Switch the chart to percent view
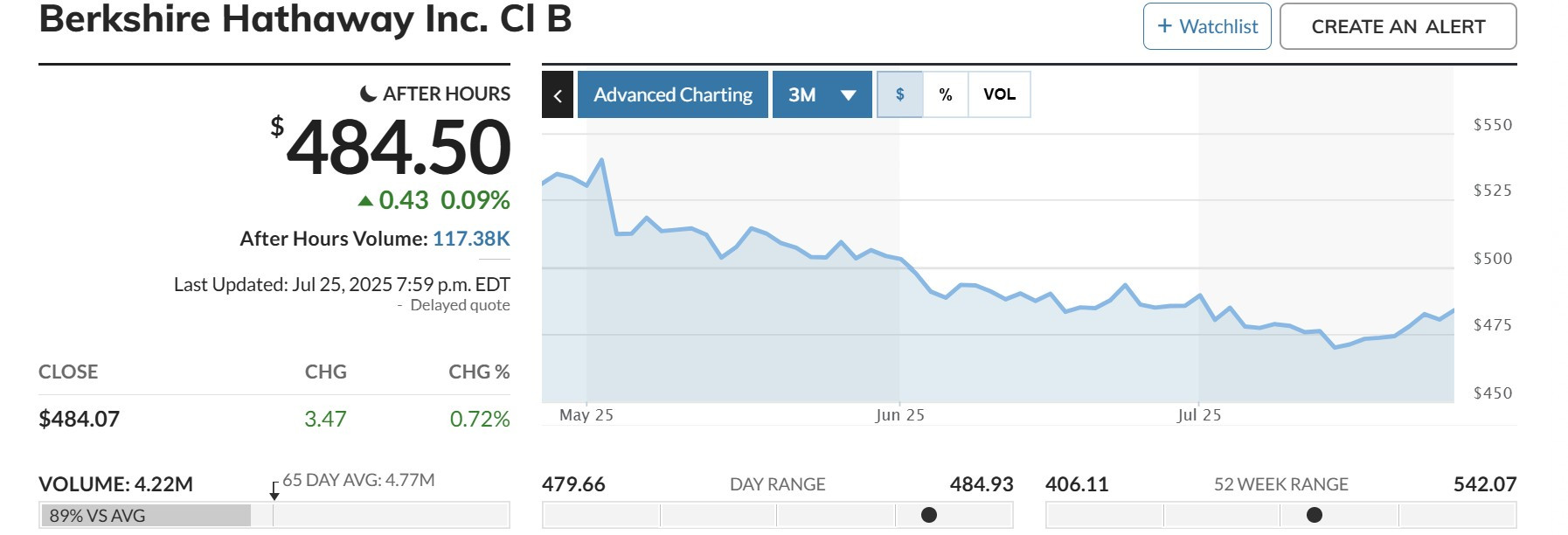 coord(946,94)
